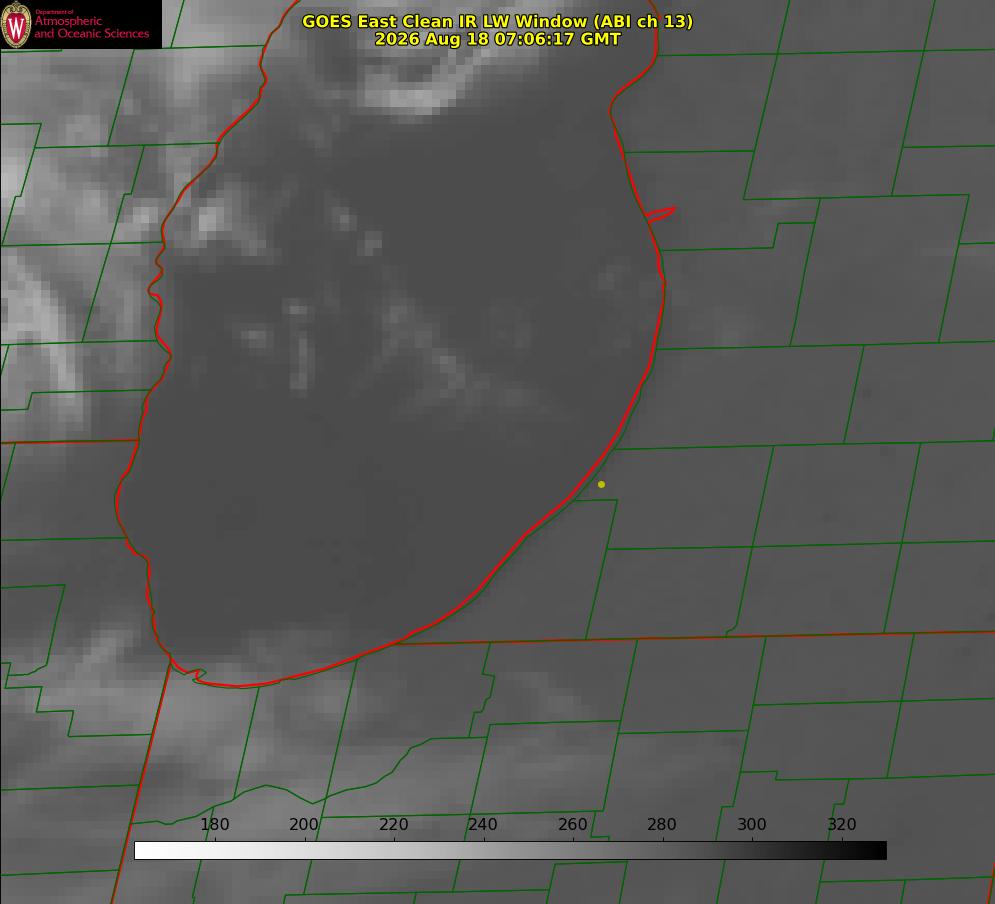Click the 300 colorbar tick label
995x904 pixels.
(x=751, y=824)
